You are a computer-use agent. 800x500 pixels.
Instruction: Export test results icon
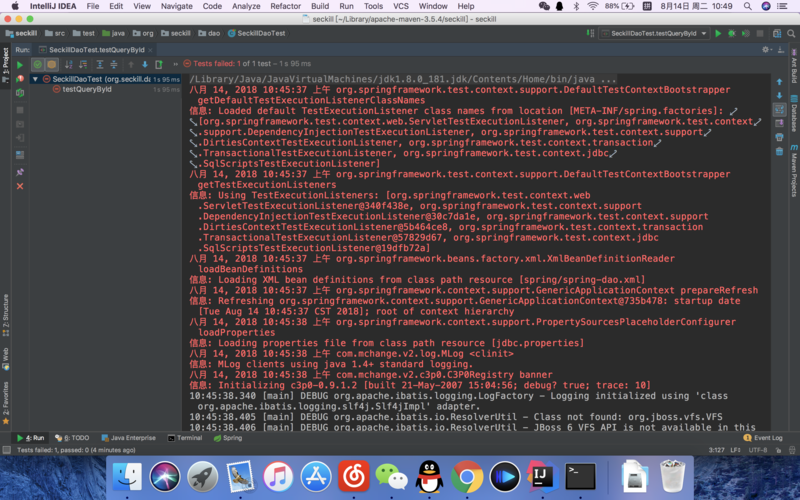(x=159, y=64)
